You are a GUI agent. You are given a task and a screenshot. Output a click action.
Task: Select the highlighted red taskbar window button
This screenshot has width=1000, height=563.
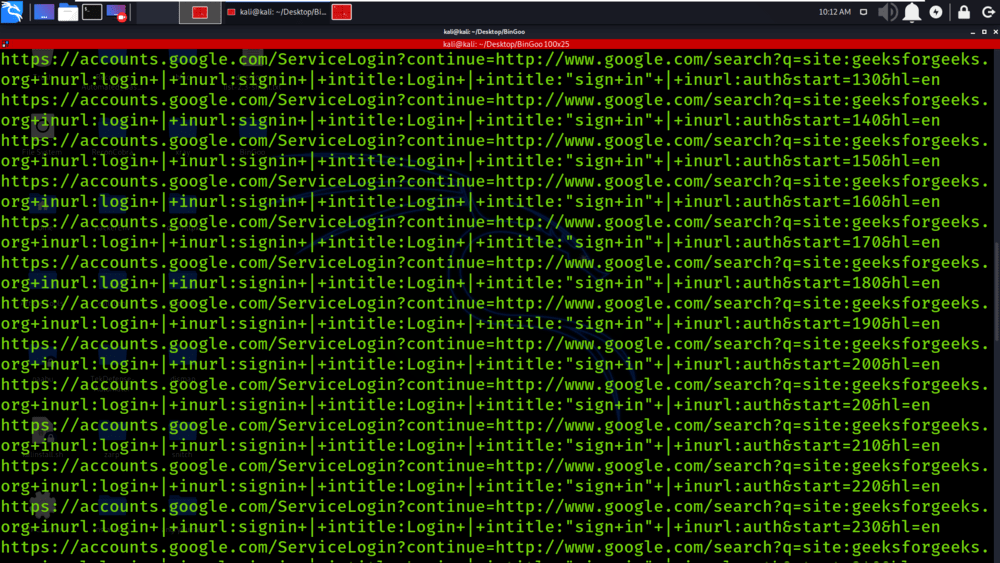(200, 12)
